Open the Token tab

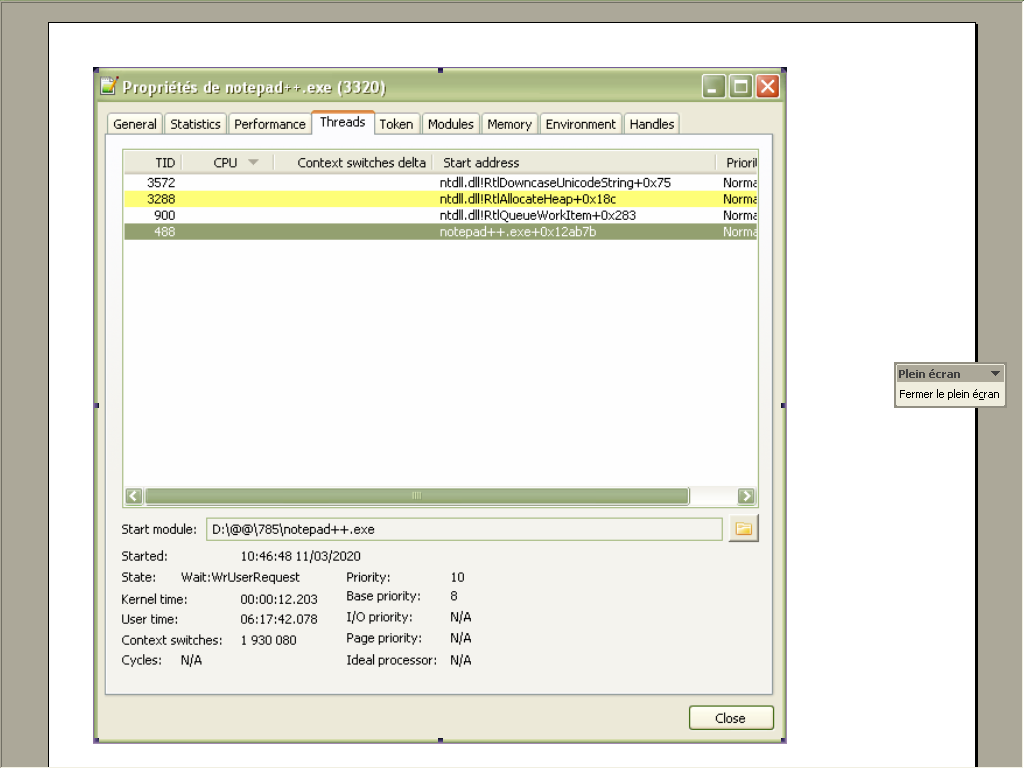click(396, 124)
